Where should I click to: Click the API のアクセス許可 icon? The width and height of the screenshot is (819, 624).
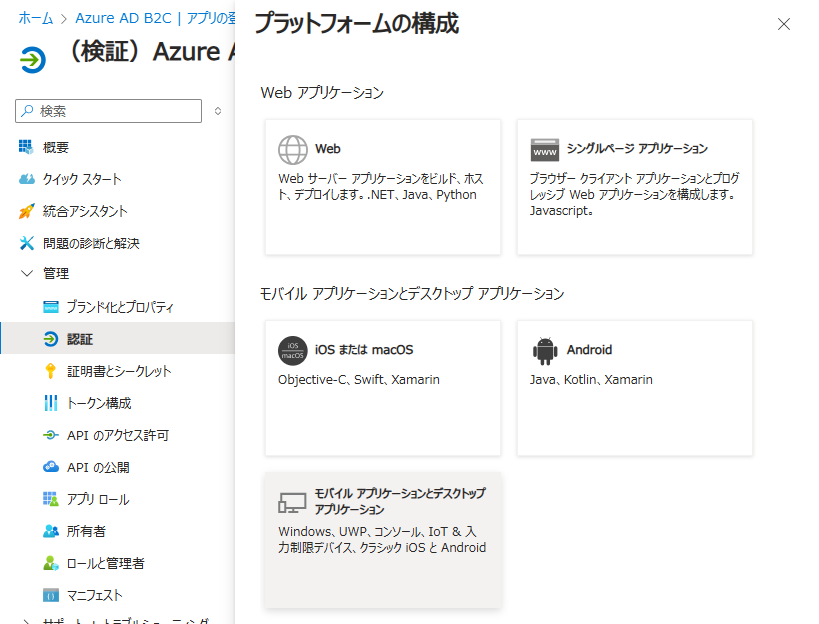pos(51,435)
